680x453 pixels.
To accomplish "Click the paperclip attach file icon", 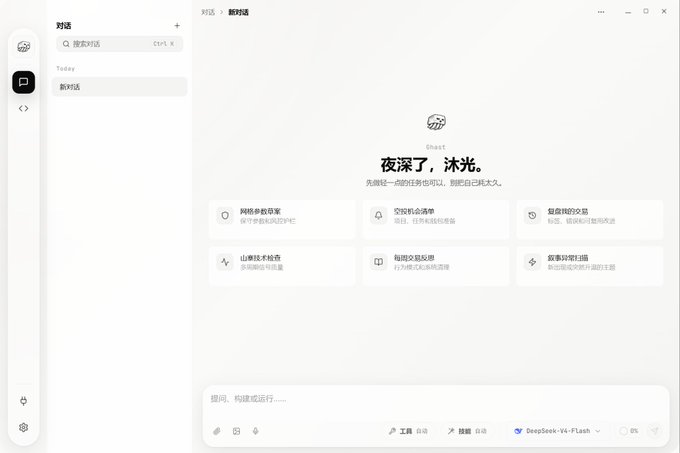I will [217, 431].
